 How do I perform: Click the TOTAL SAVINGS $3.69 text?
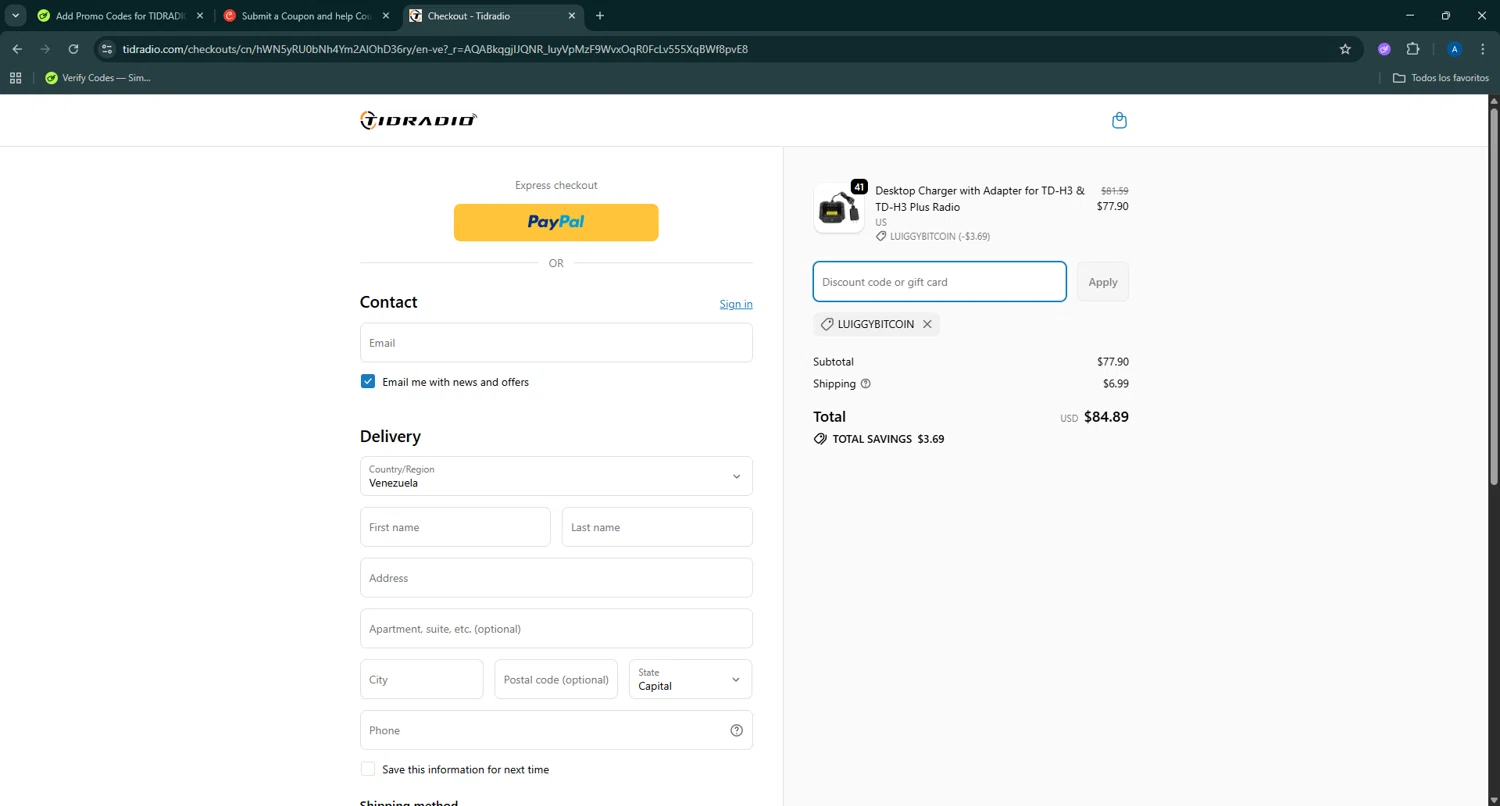888,439
